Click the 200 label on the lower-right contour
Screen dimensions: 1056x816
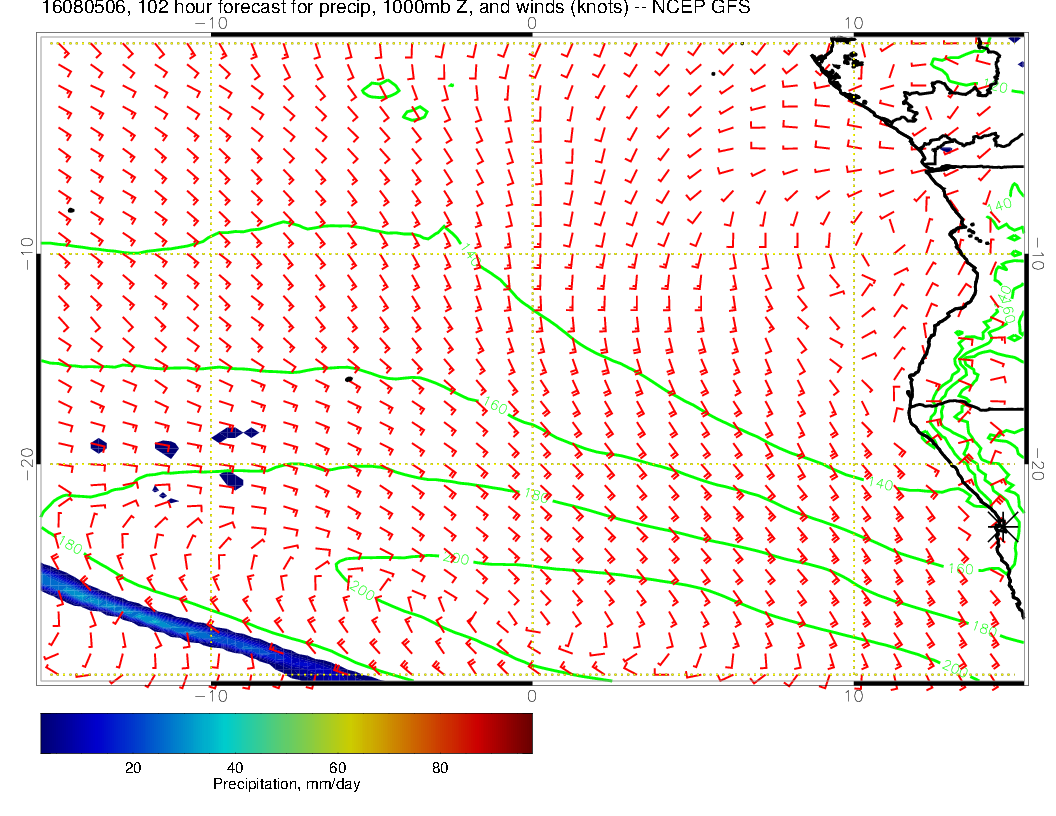coord(955,667)
